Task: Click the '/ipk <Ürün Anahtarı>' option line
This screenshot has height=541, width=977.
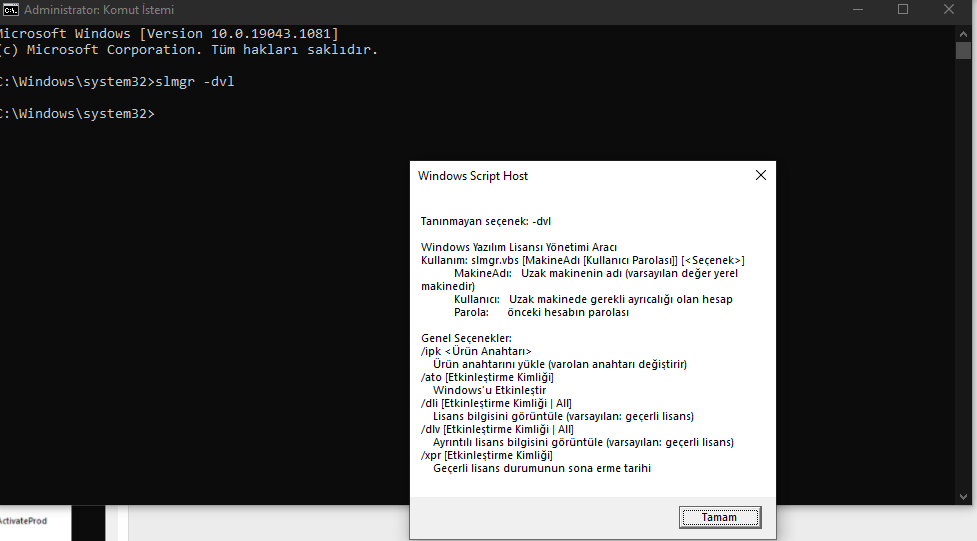Action: tap(476, 352)
